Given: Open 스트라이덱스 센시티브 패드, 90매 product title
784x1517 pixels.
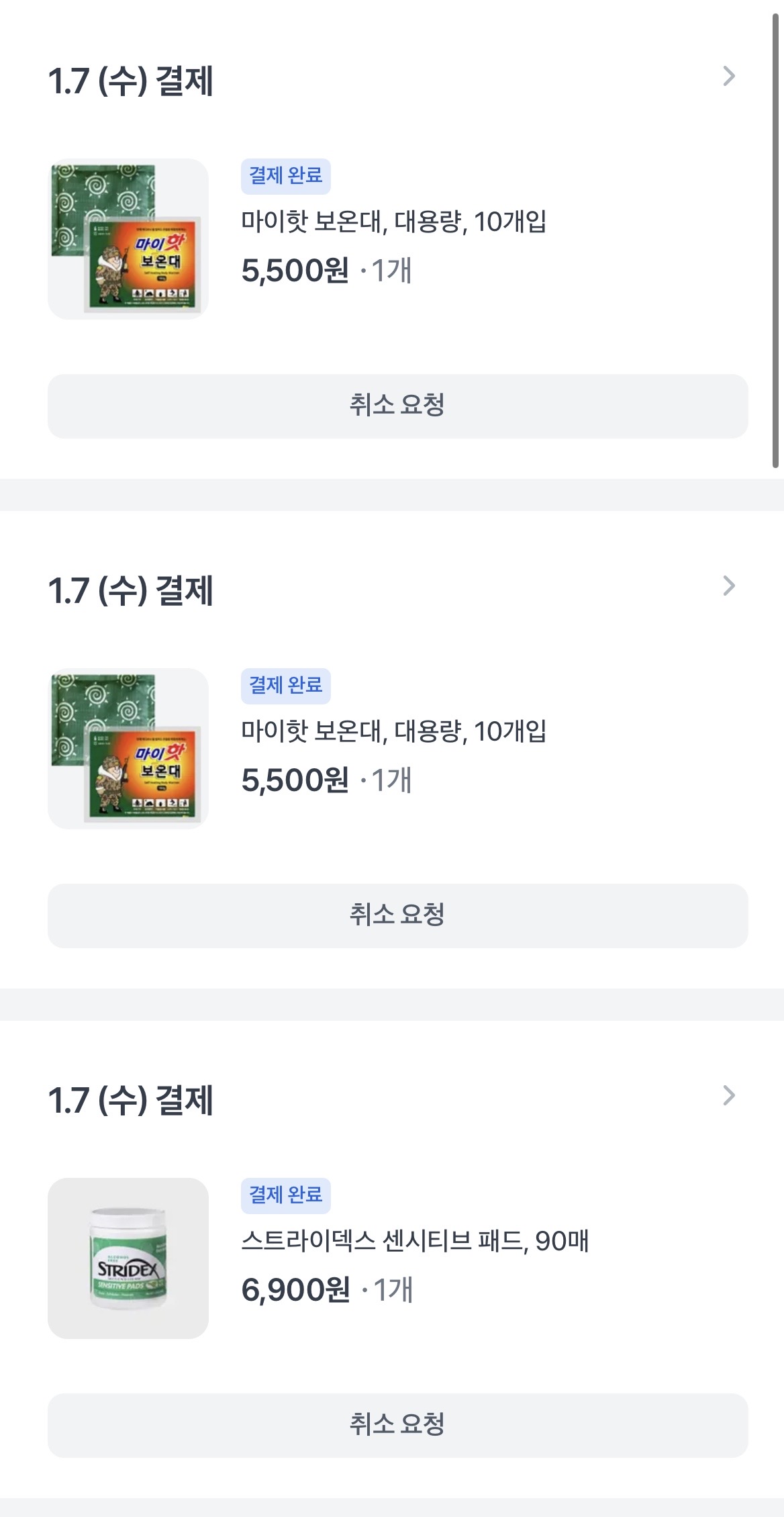Looking at the screenshot, I should [415, 1241].
